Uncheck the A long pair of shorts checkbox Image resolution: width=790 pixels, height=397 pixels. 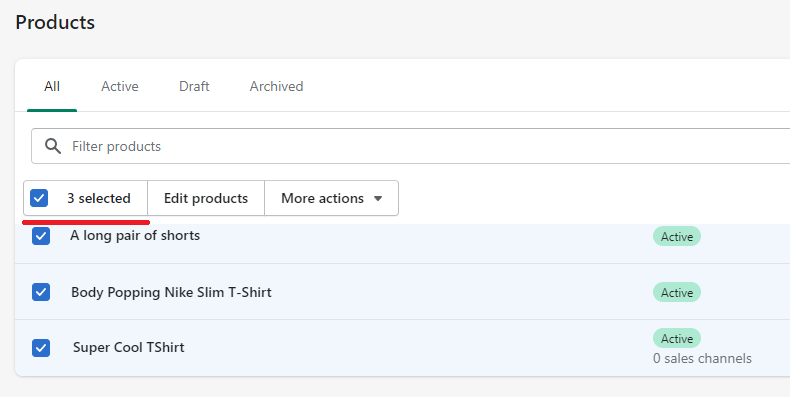tap(41, 236)
